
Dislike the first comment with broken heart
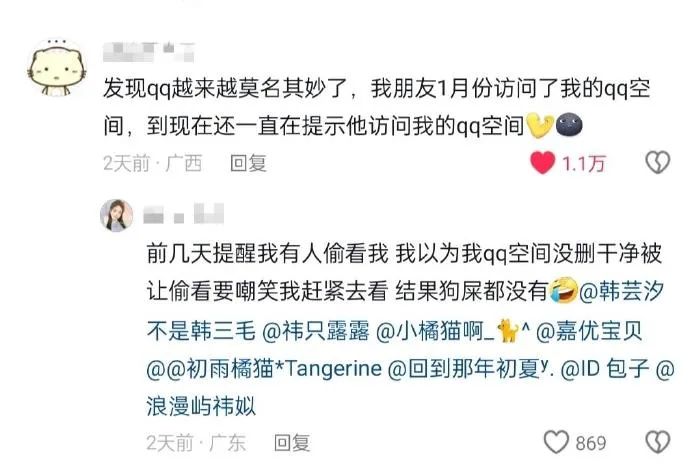click(x=657, y=162)
